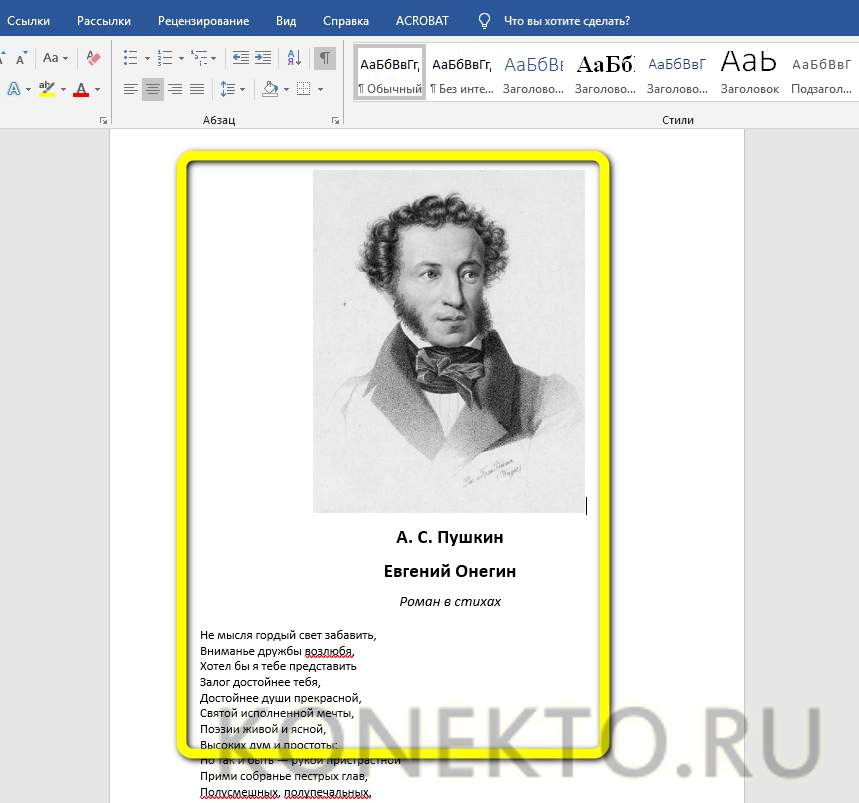
Task: Open line spacing dropdown arrow
Action: point(242,89)
